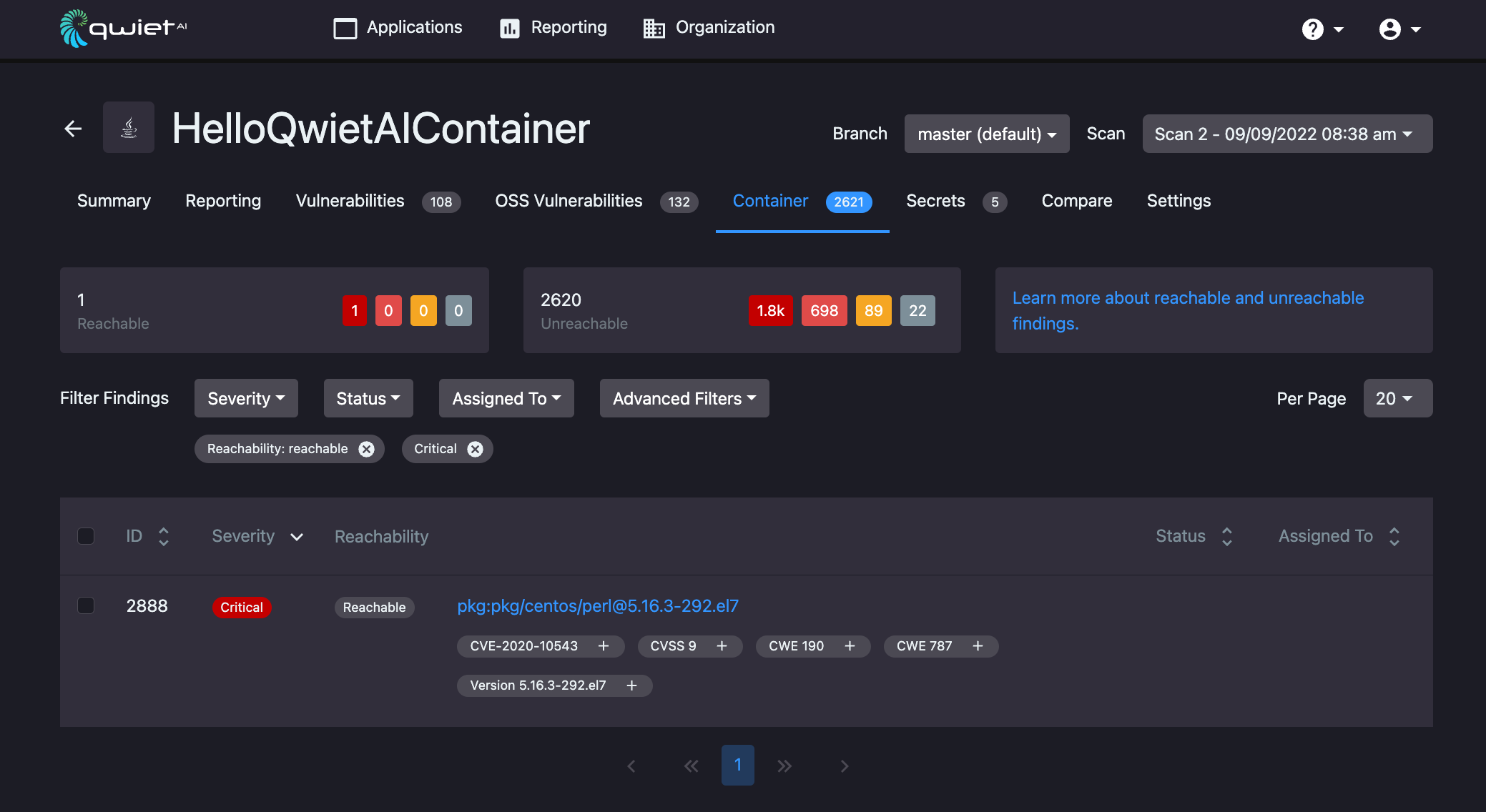Open the Scan 2 selector dropdown

pos(1287,134)
